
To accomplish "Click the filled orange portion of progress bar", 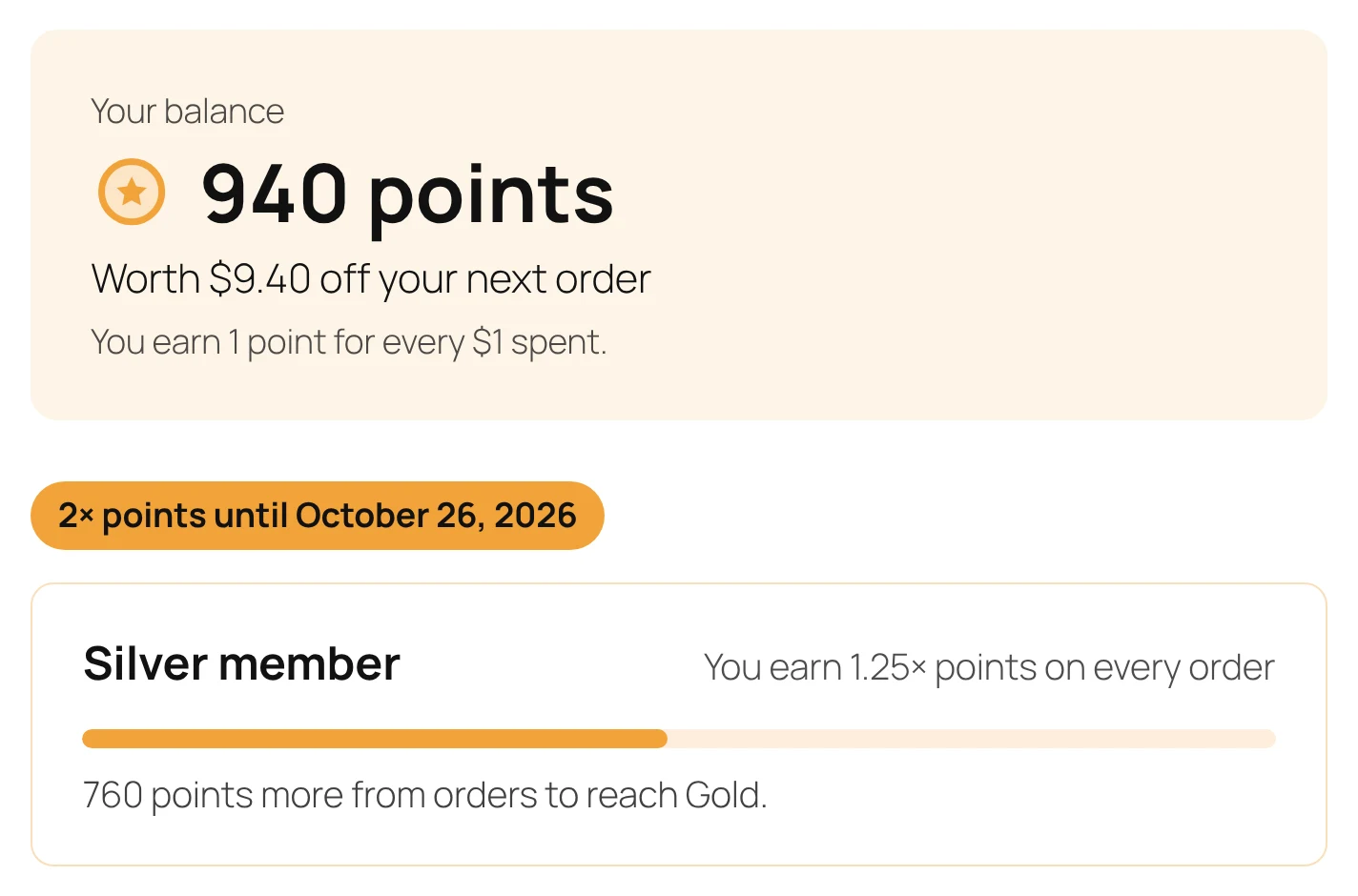I will pos(375,739).
